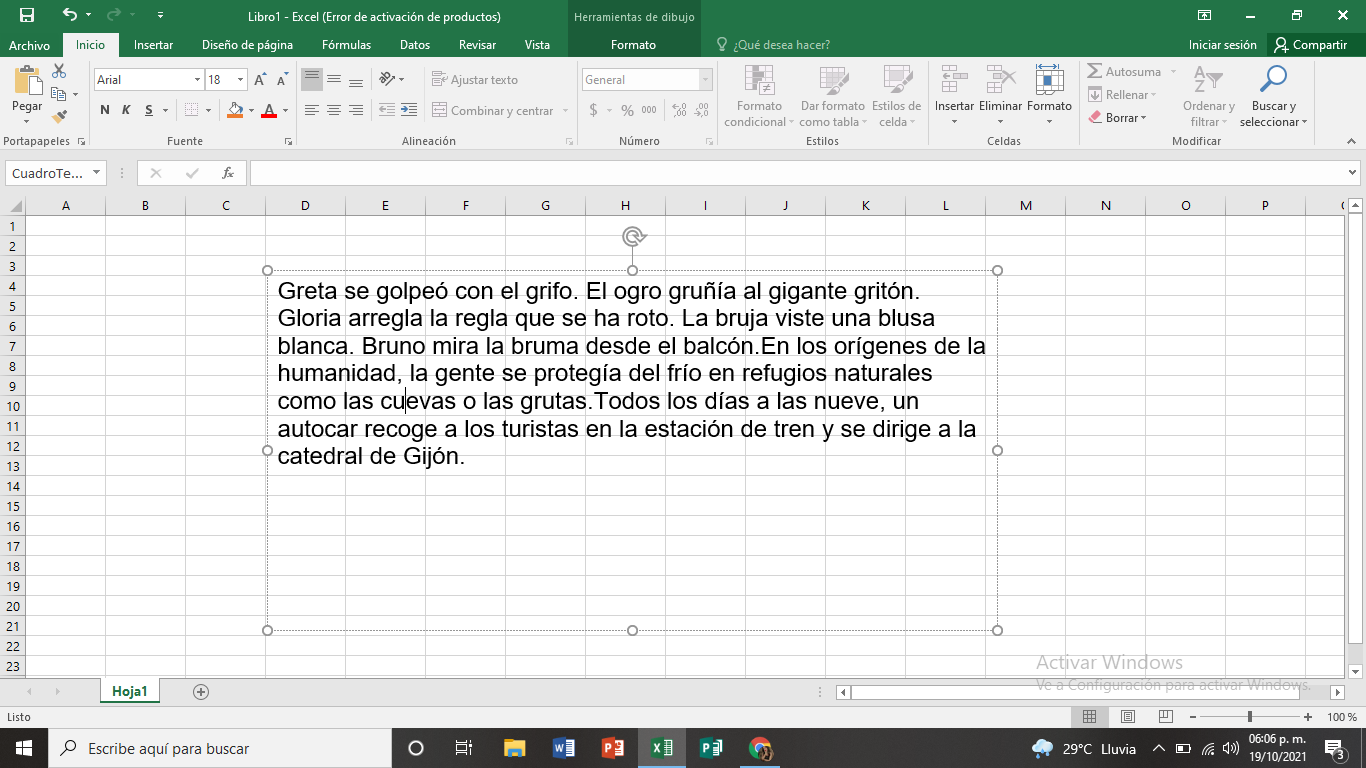The image size is (1366, 768).
Task: Click the Compartir button
Action: 1310,45
